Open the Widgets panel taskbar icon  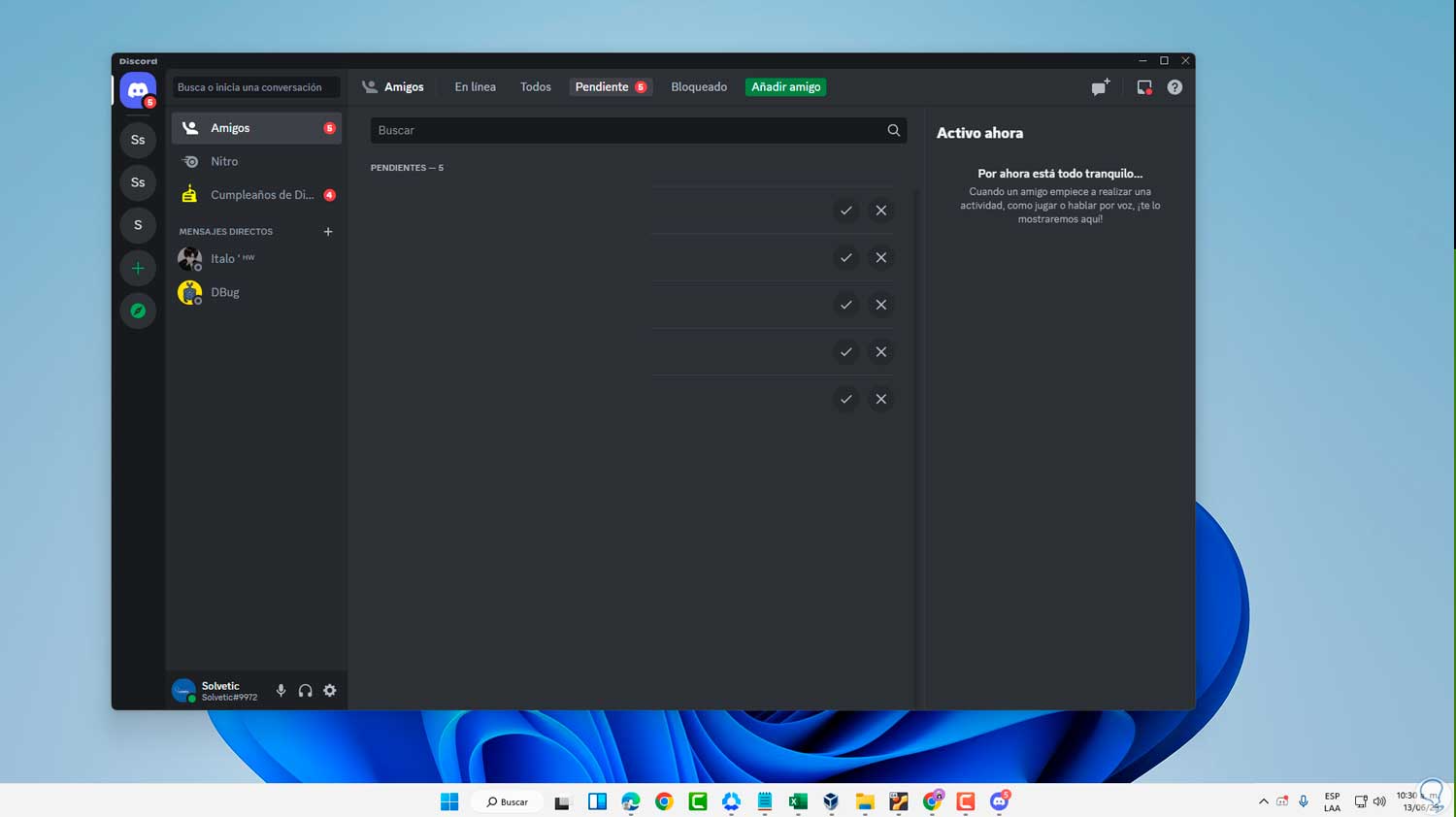[597, 801]
